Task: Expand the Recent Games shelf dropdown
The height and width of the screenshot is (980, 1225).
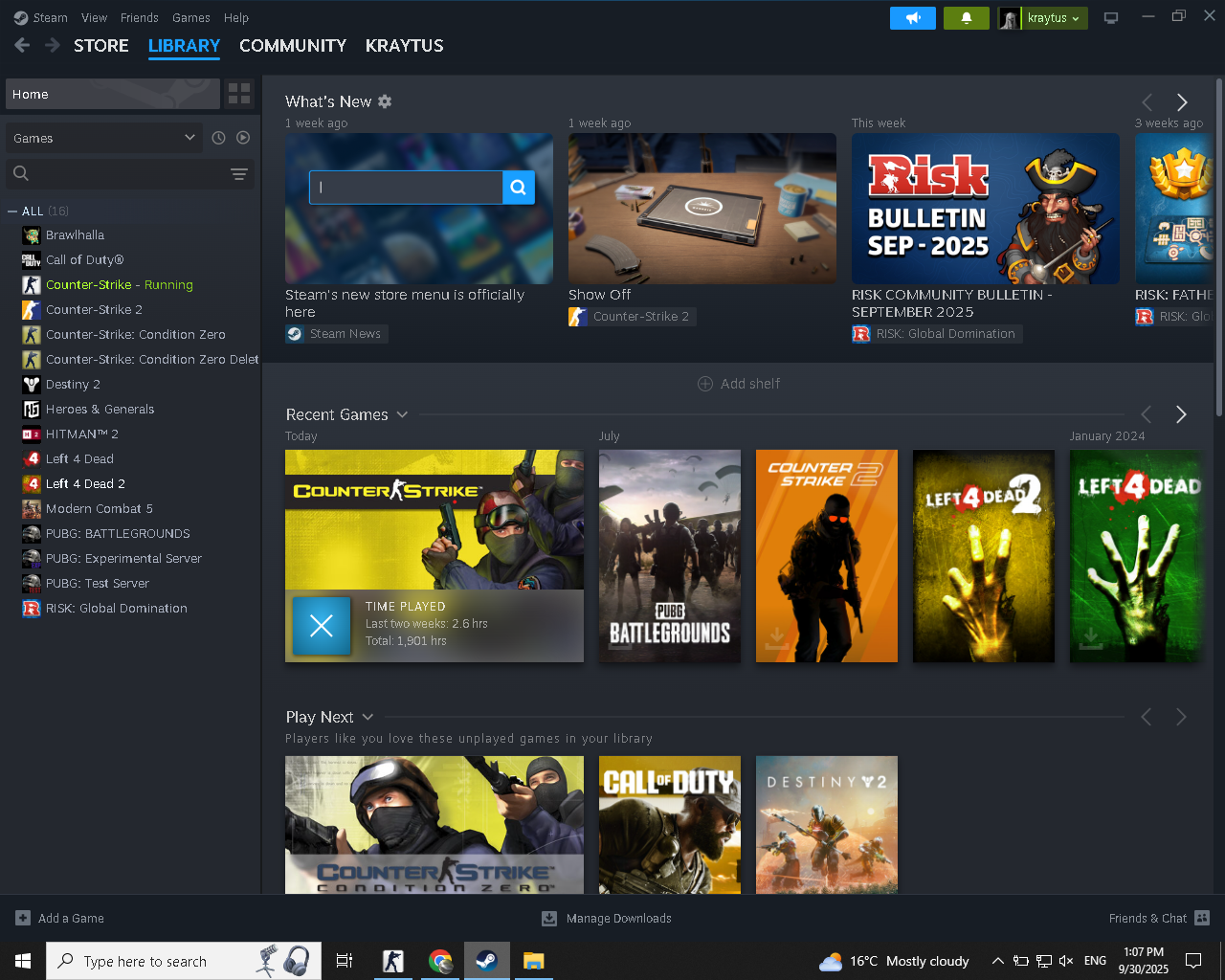Action: (402, 414)
